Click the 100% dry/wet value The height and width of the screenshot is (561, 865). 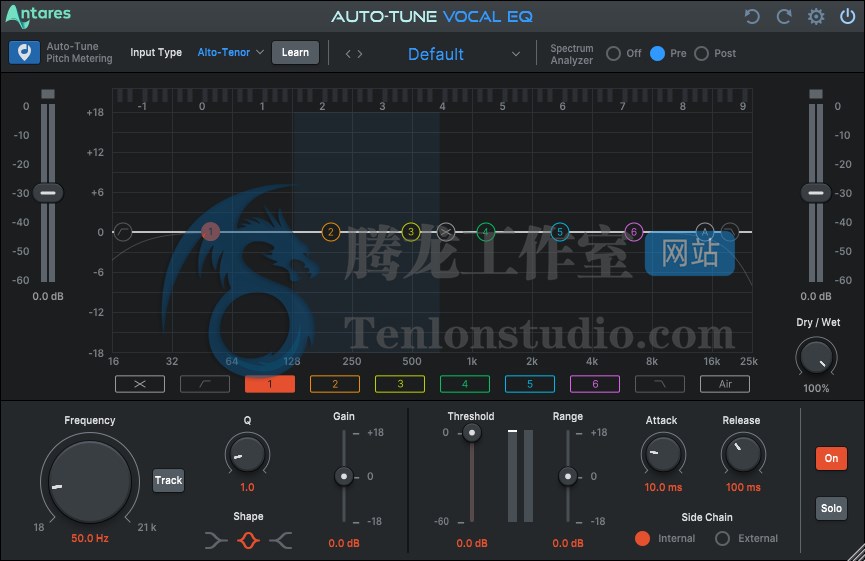click(x=816, y=388)
